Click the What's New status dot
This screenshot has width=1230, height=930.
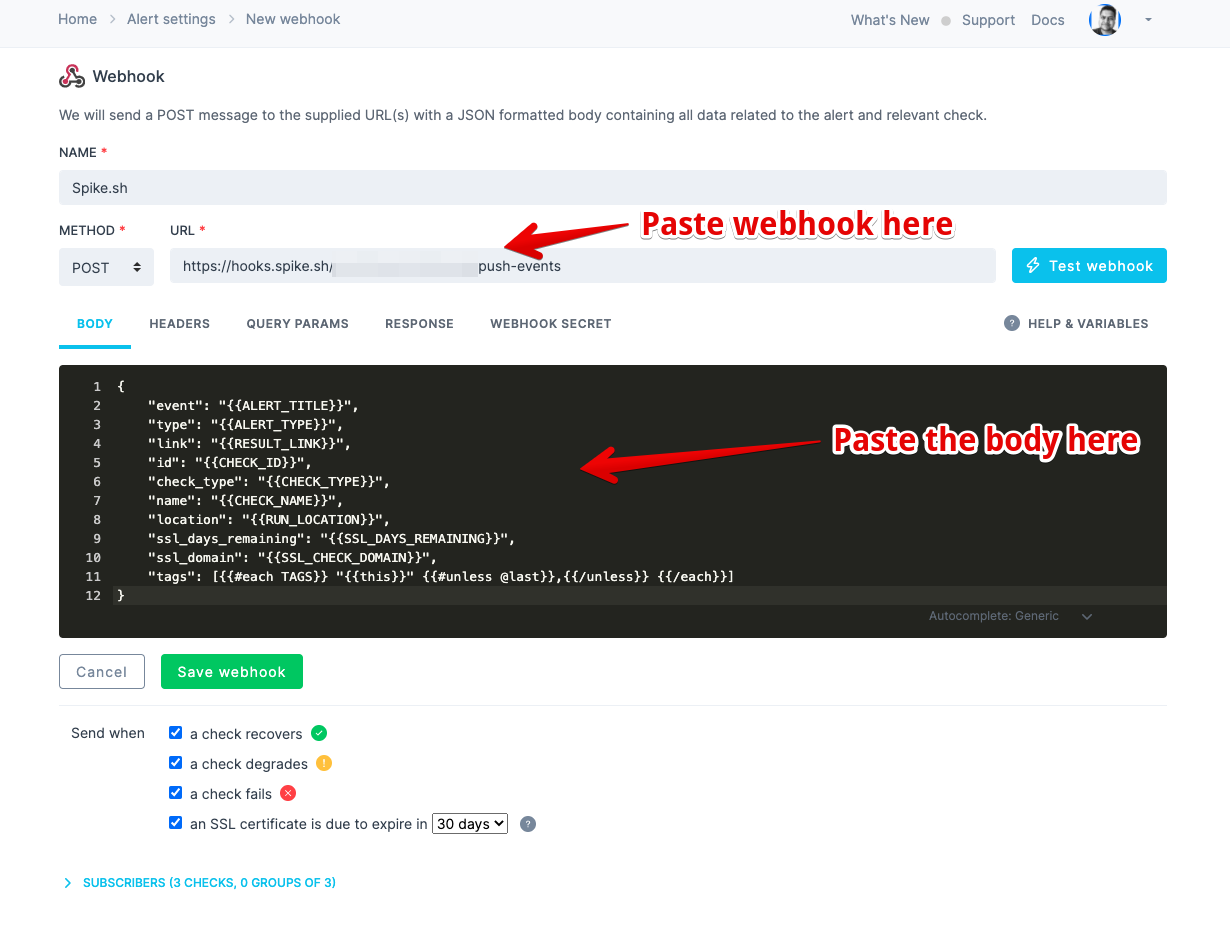[x=946, y=20]
